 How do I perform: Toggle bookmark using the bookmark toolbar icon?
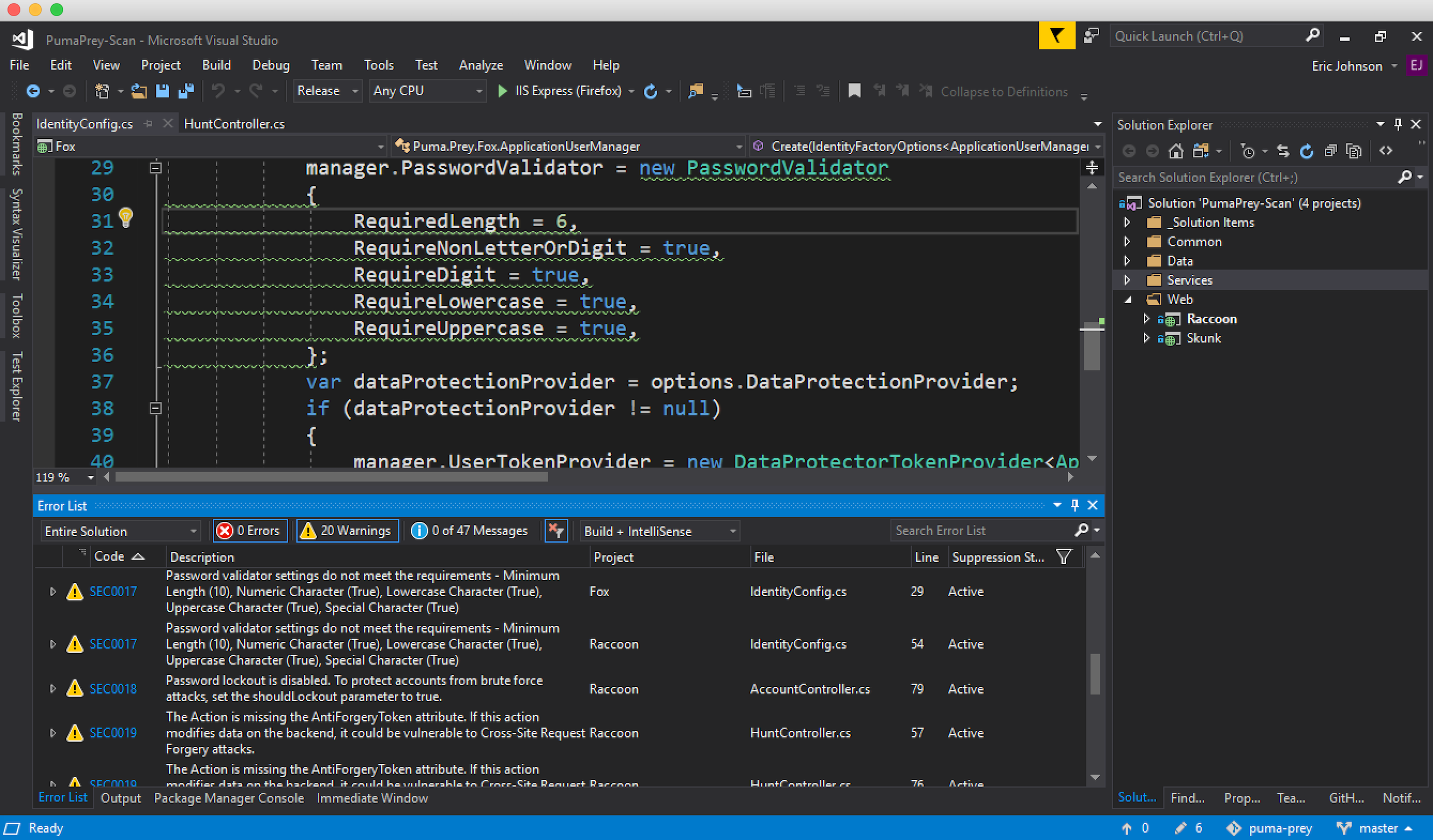click(853, 91)
